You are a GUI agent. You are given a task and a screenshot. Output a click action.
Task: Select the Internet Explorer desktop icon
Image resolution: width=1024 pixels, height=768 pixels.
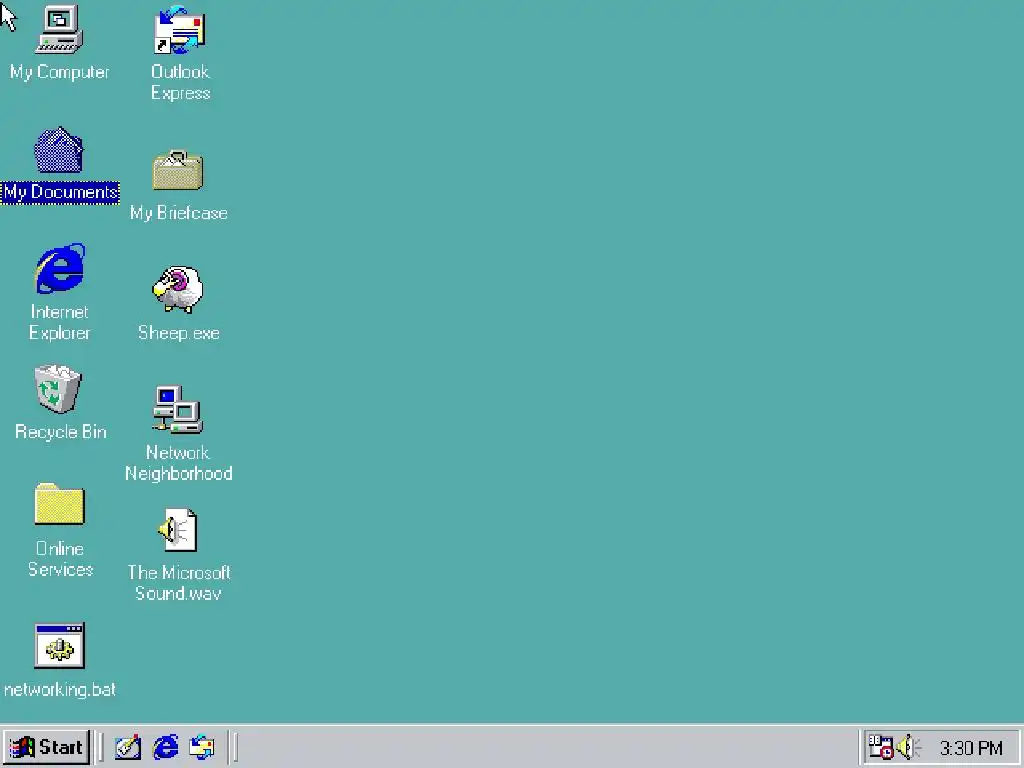pos(60,268)
